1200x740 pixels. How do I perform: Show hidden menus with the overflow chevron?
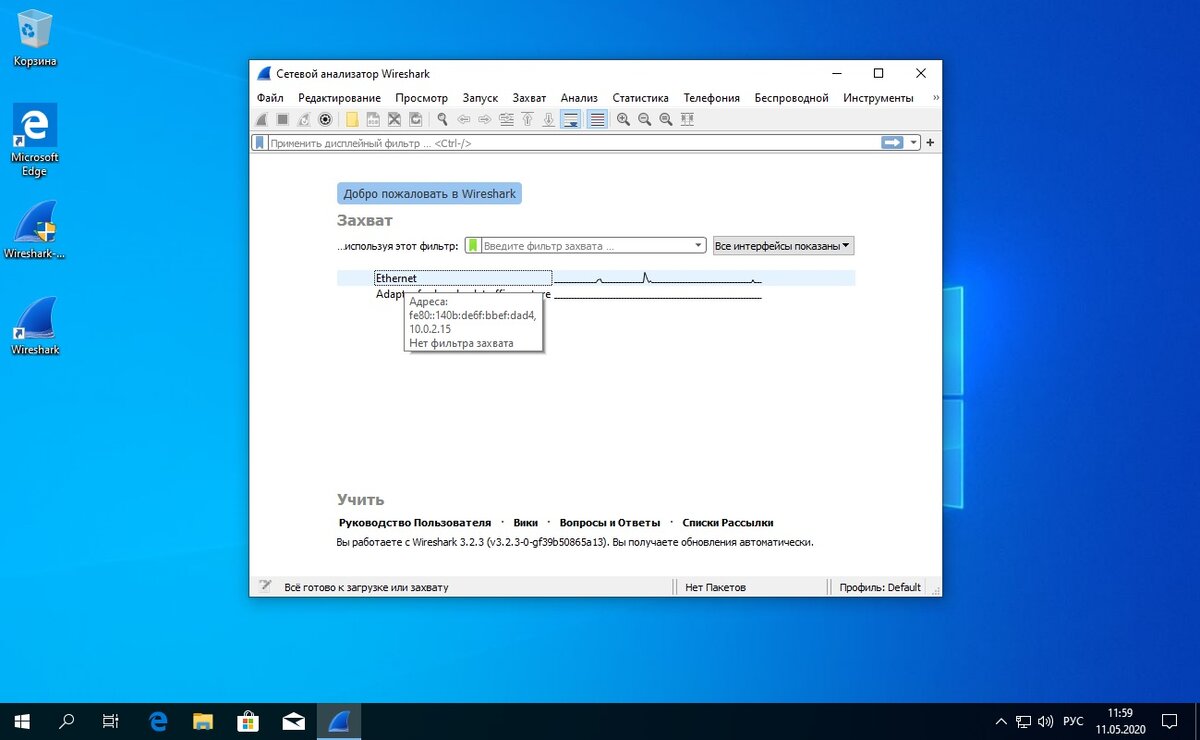click(936, 98)
